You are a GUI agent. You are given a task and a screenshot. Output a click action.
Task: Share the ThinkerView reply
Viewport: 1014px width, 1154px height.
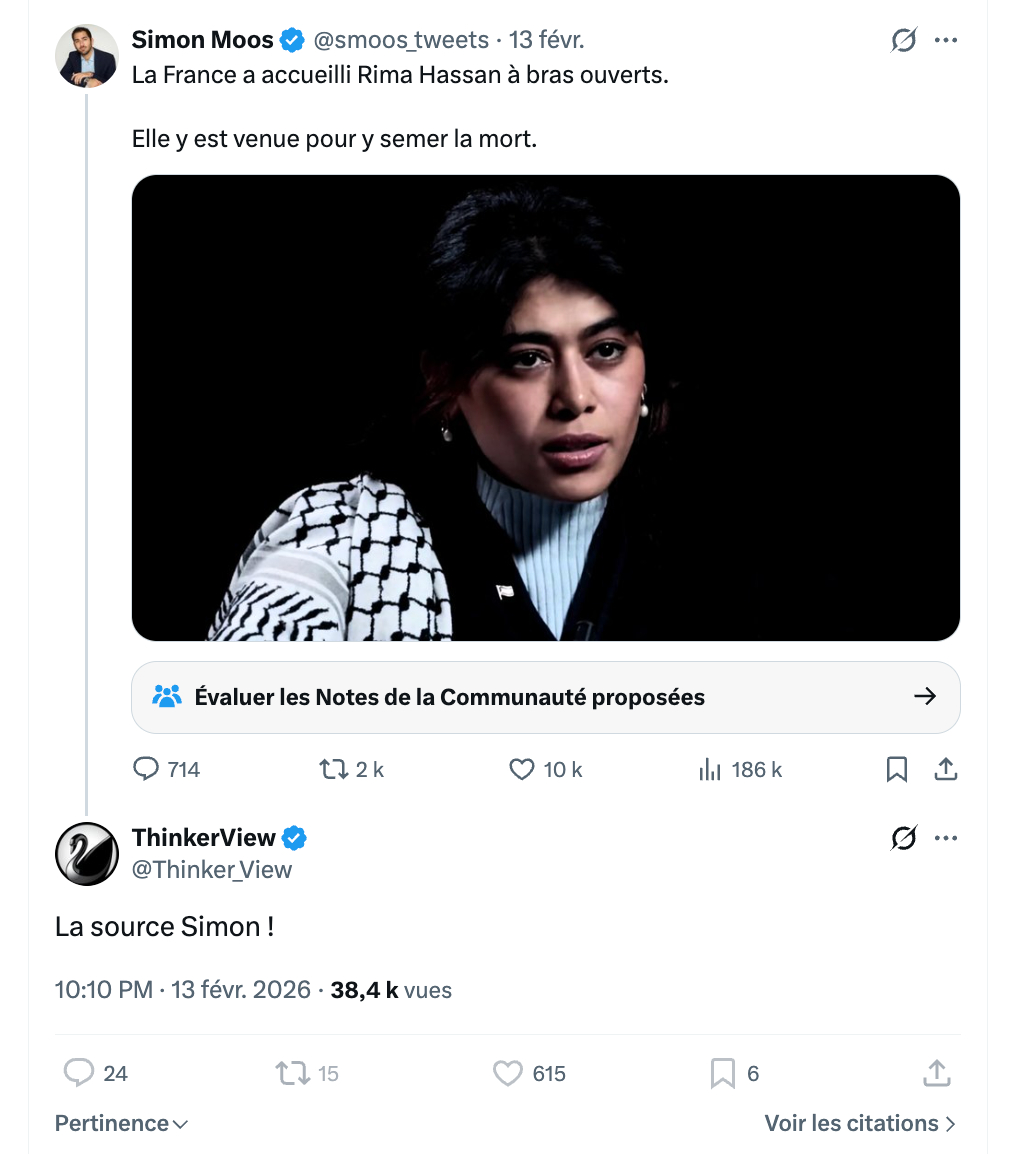pos(936,1073)
